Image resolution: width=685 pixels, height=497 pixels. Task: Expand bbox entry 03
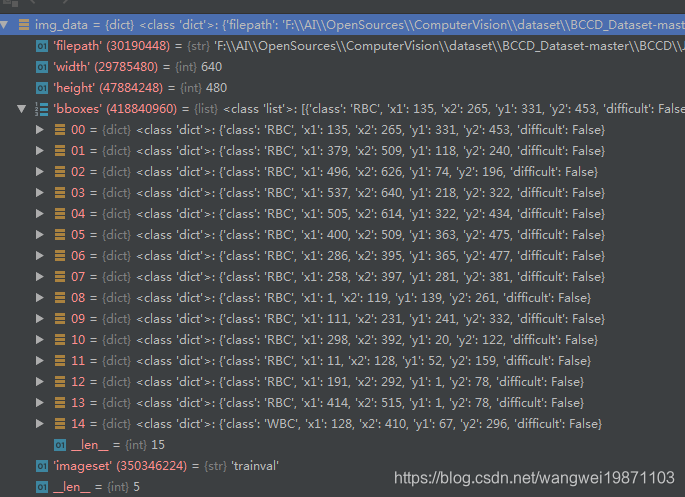click(40, 193)
